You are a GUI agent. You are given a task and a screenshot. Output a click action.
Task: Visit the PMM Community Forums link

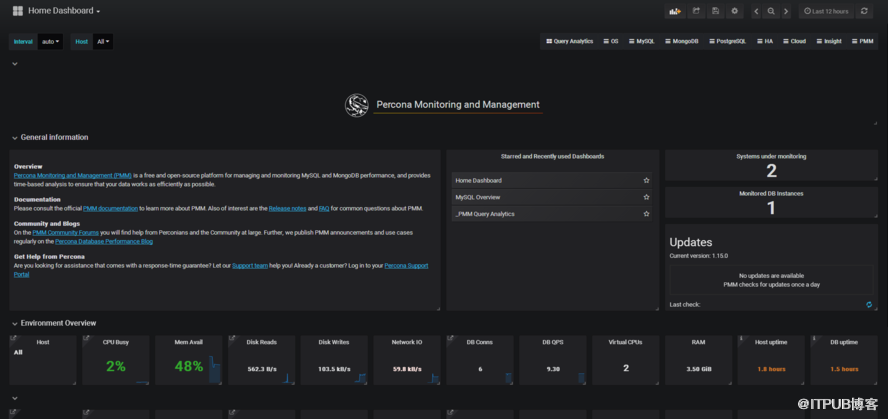click(x=65, y=233)
